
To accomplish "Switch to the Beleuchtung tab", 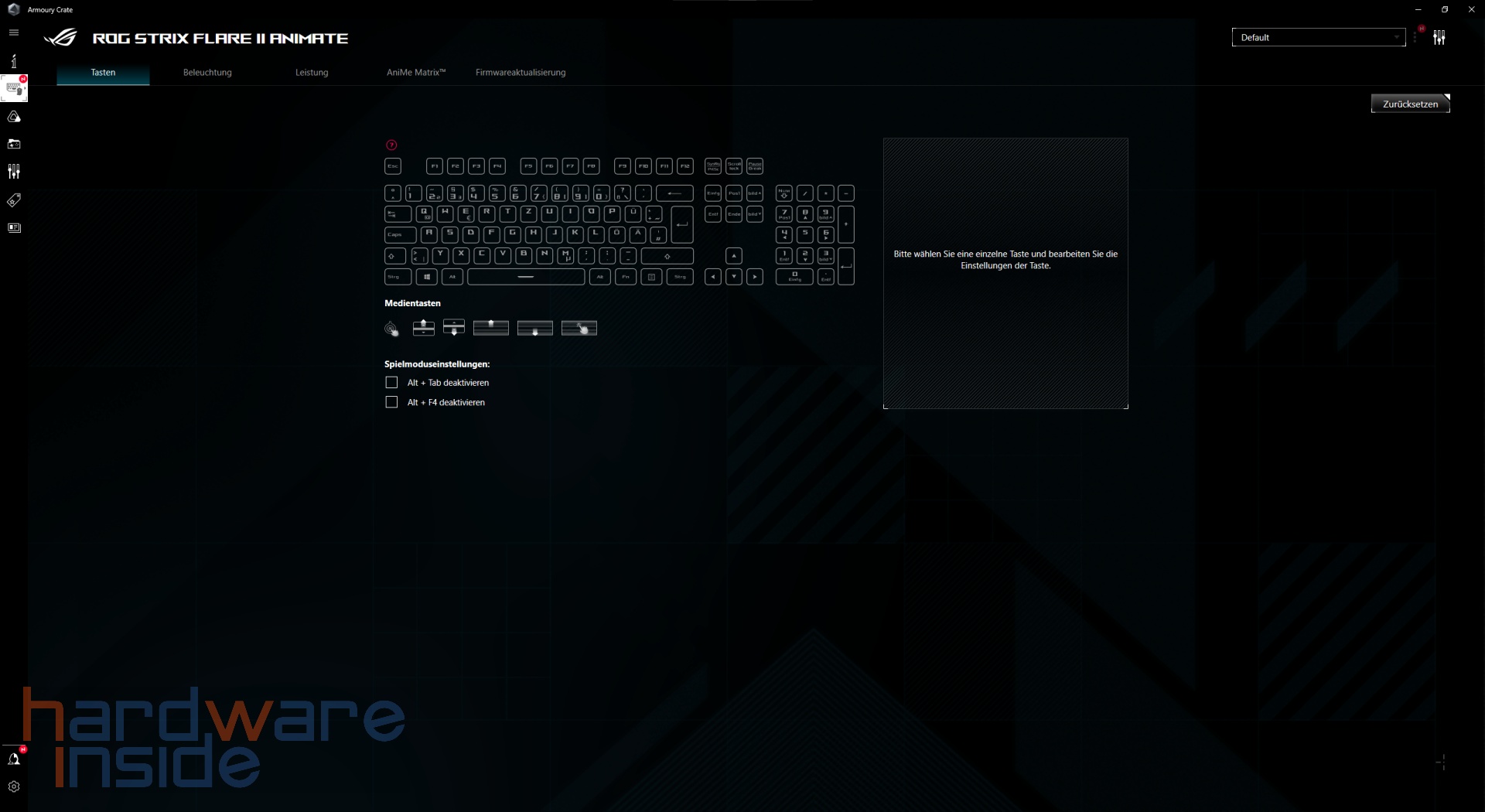I will 207,72.
